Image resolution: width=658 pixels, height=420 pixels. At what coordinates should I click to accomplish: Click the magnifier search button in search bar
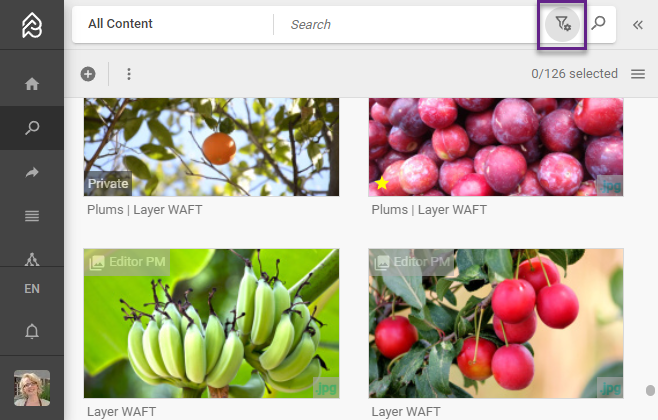pyautogui.click(x=598, y=23)
